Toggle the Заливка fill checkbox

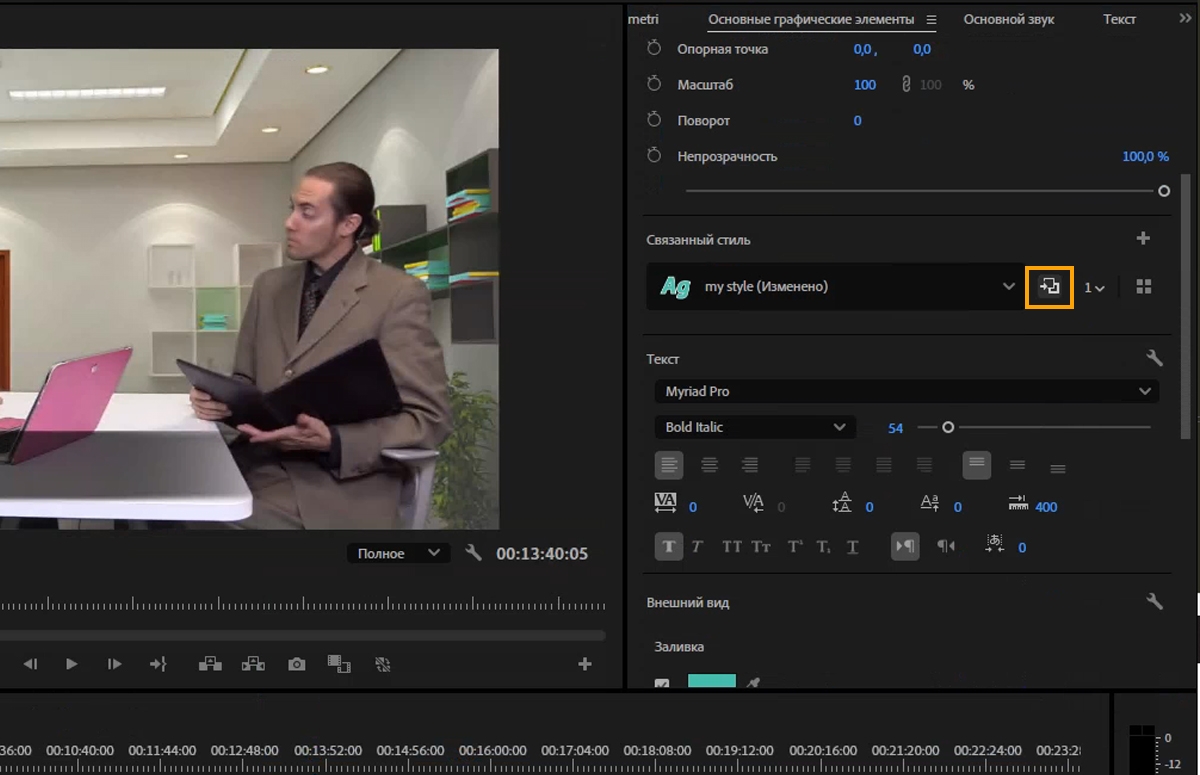pyautogui.click(x=662, y=685)
